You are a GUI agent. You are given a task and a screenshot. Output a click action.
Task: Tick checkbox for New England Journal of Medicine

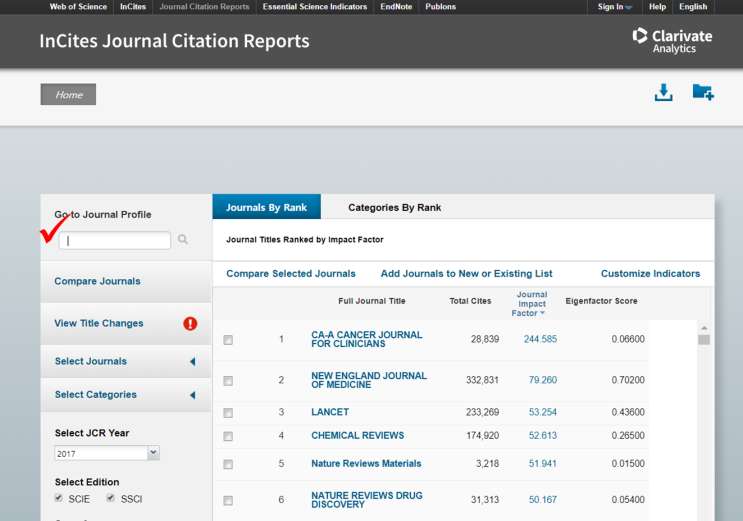(228, 381)
